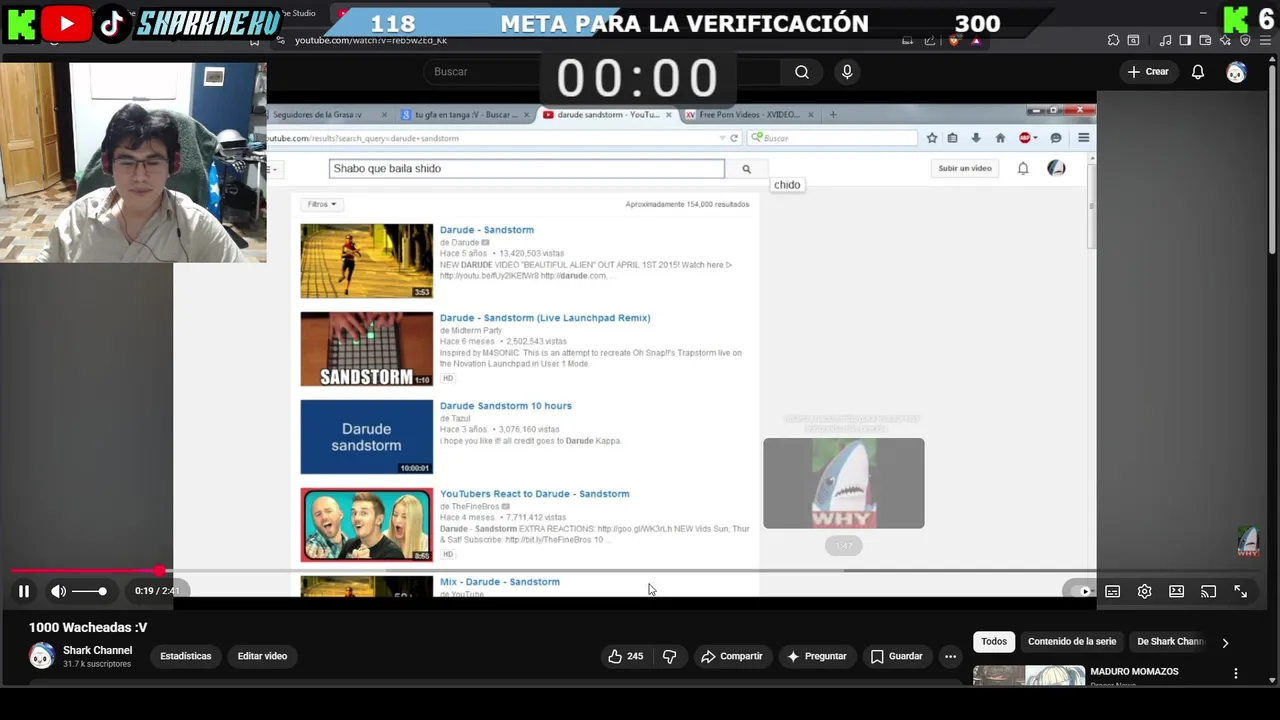Toggle the browser sidebar panel icon
This screenshot has width=1280, height=720.
(x=1185, y=41)
